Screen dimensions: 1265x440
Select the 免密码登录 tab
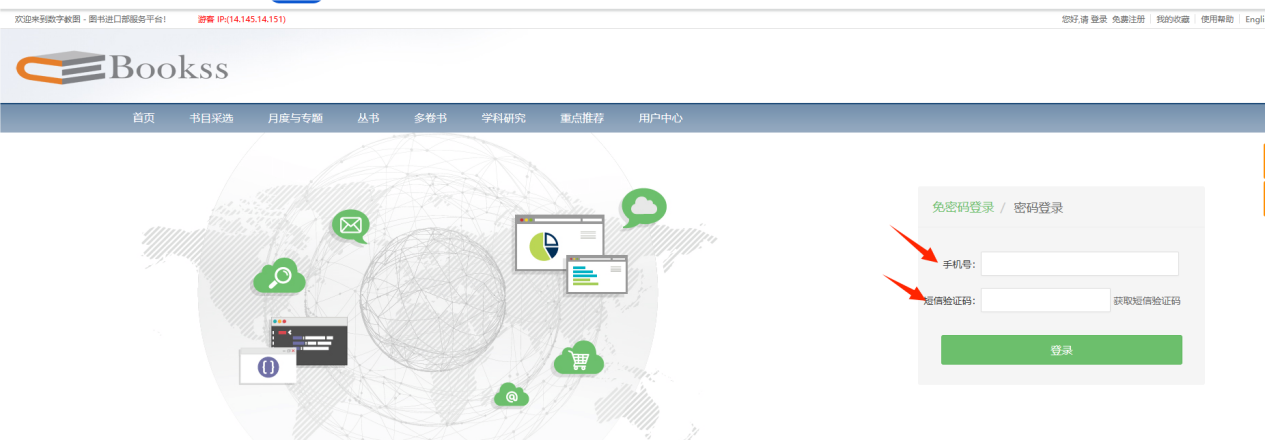[x=963, y=208]
